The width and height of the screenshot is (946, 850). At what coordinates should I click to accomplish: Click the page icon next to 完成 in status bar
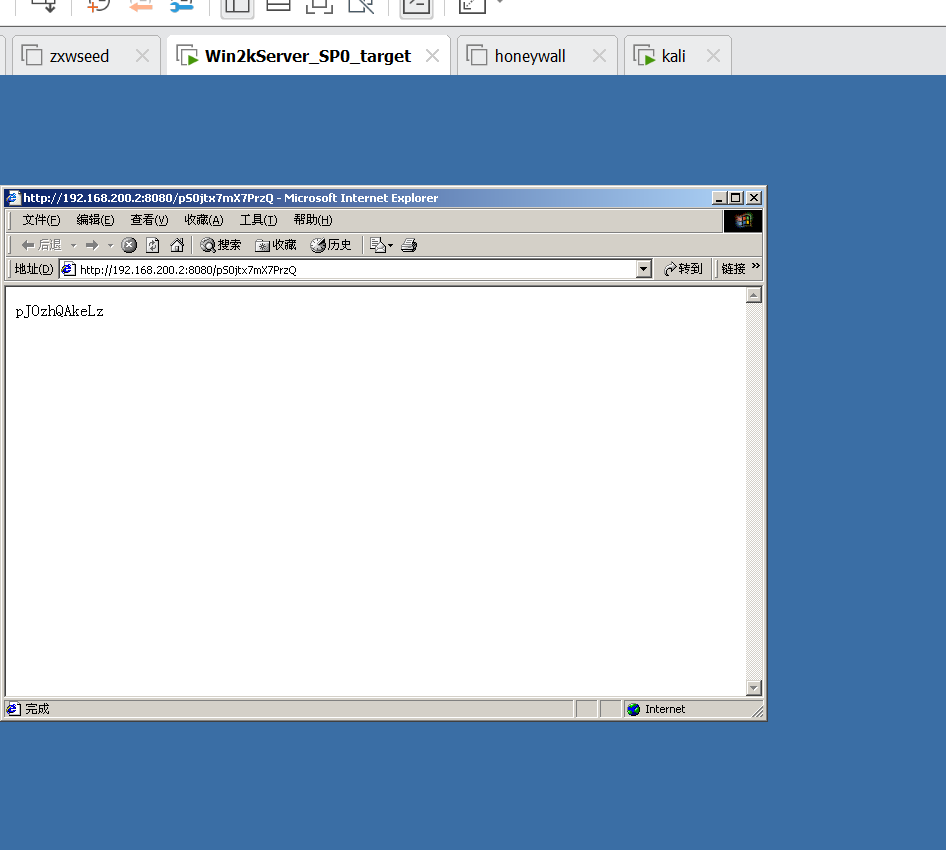point(13,709)
